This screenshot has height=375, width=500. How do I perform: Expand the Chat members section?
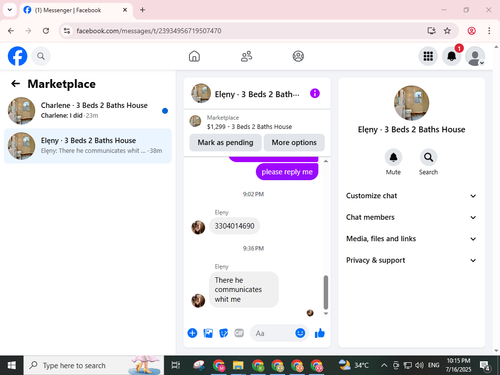(411, 217)
